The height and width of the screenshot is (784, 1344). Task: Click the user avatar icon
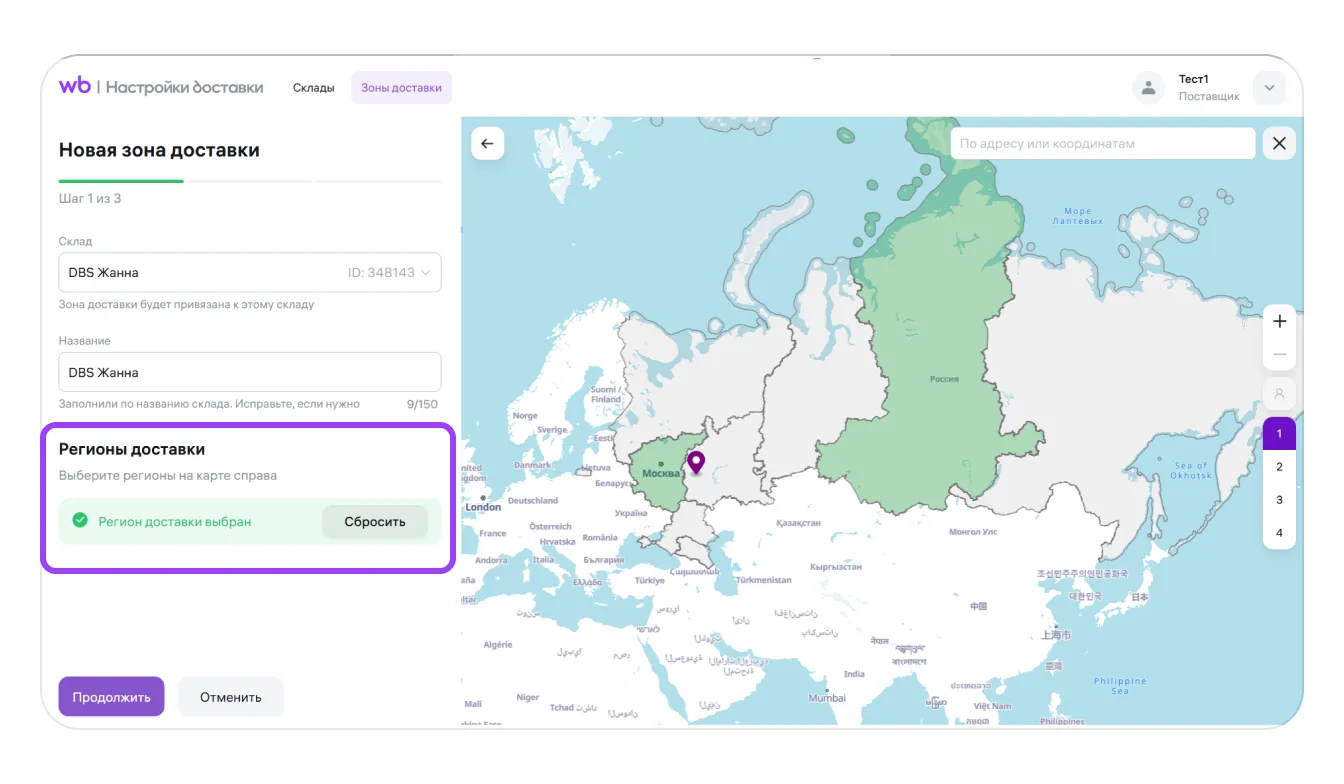pyautogui.click(x=1148, y=88)
